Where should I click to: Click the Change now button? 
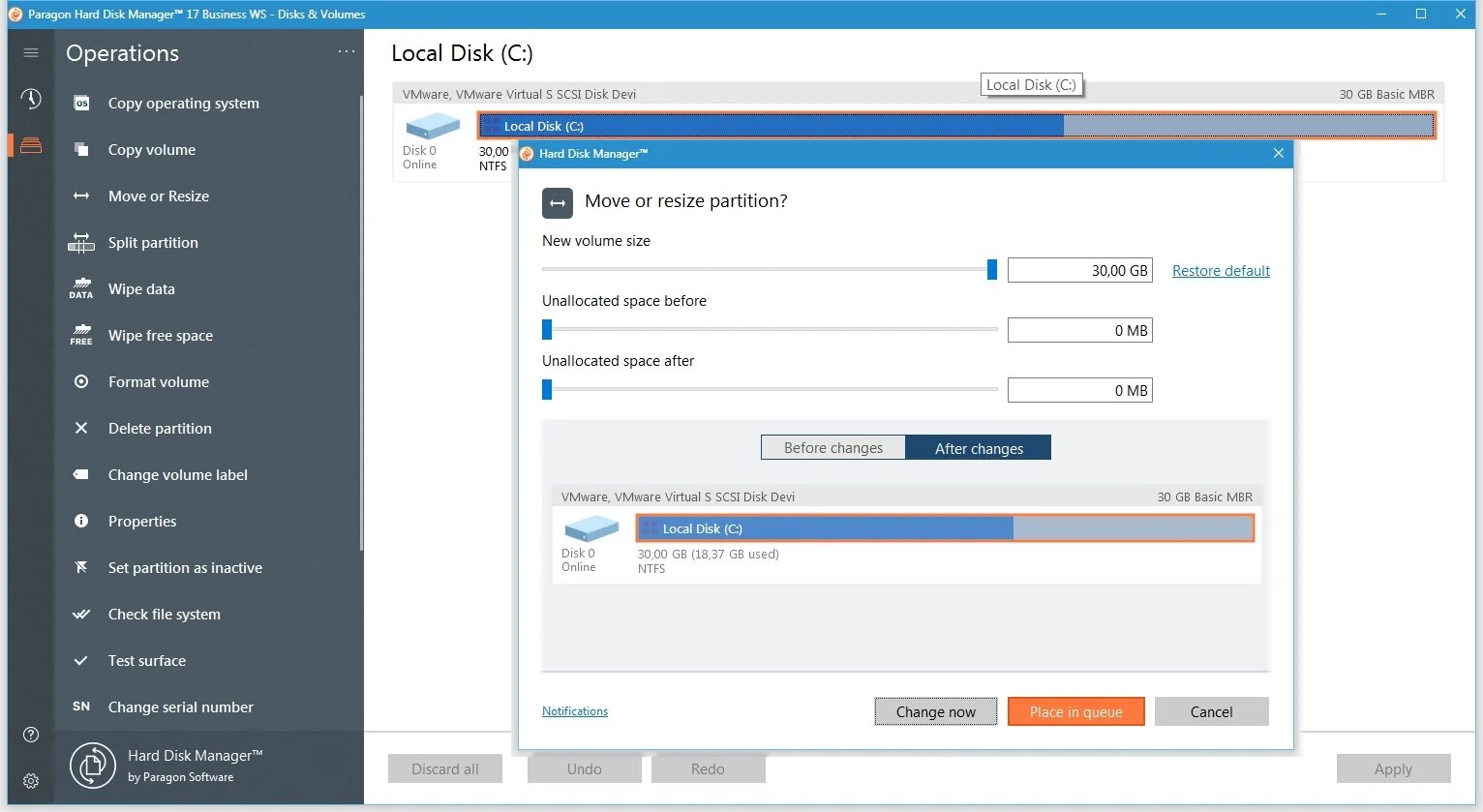coord(936,711)
